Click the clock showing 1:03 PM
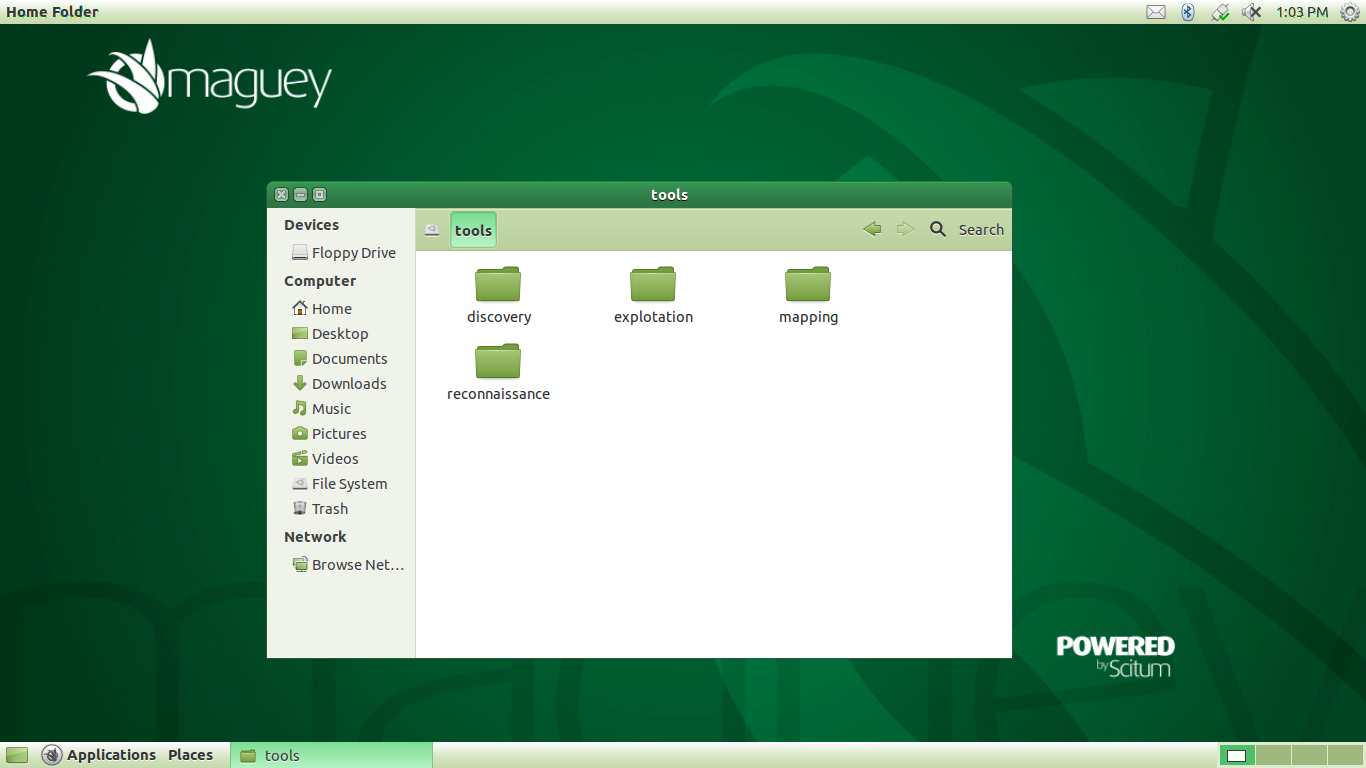Screen dimensions: 1366x768 [1302, 12]
